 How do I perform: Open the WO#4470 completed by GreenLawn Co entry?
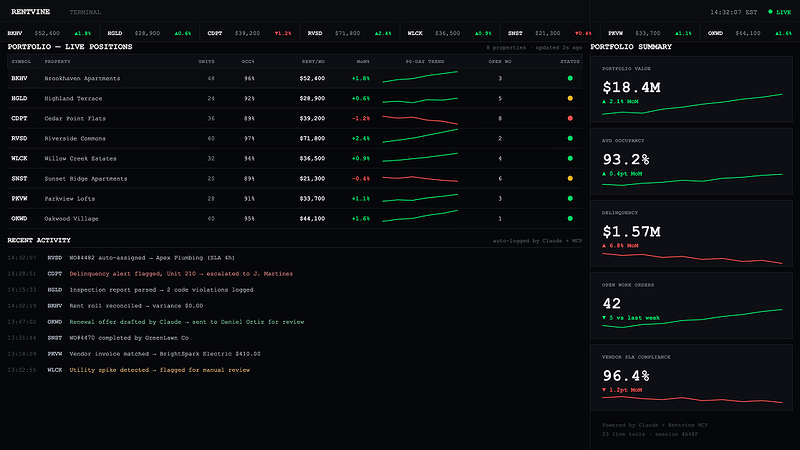294,338
